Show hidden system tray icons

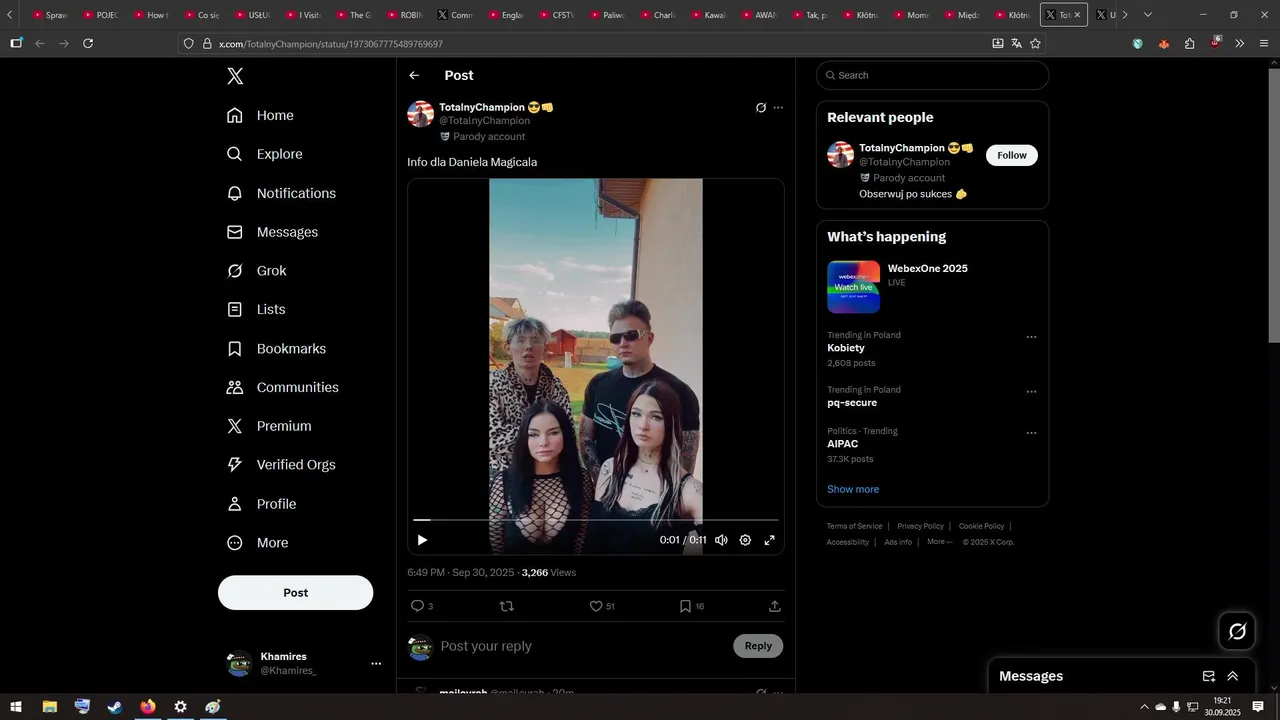click(x=1144, y=707)
